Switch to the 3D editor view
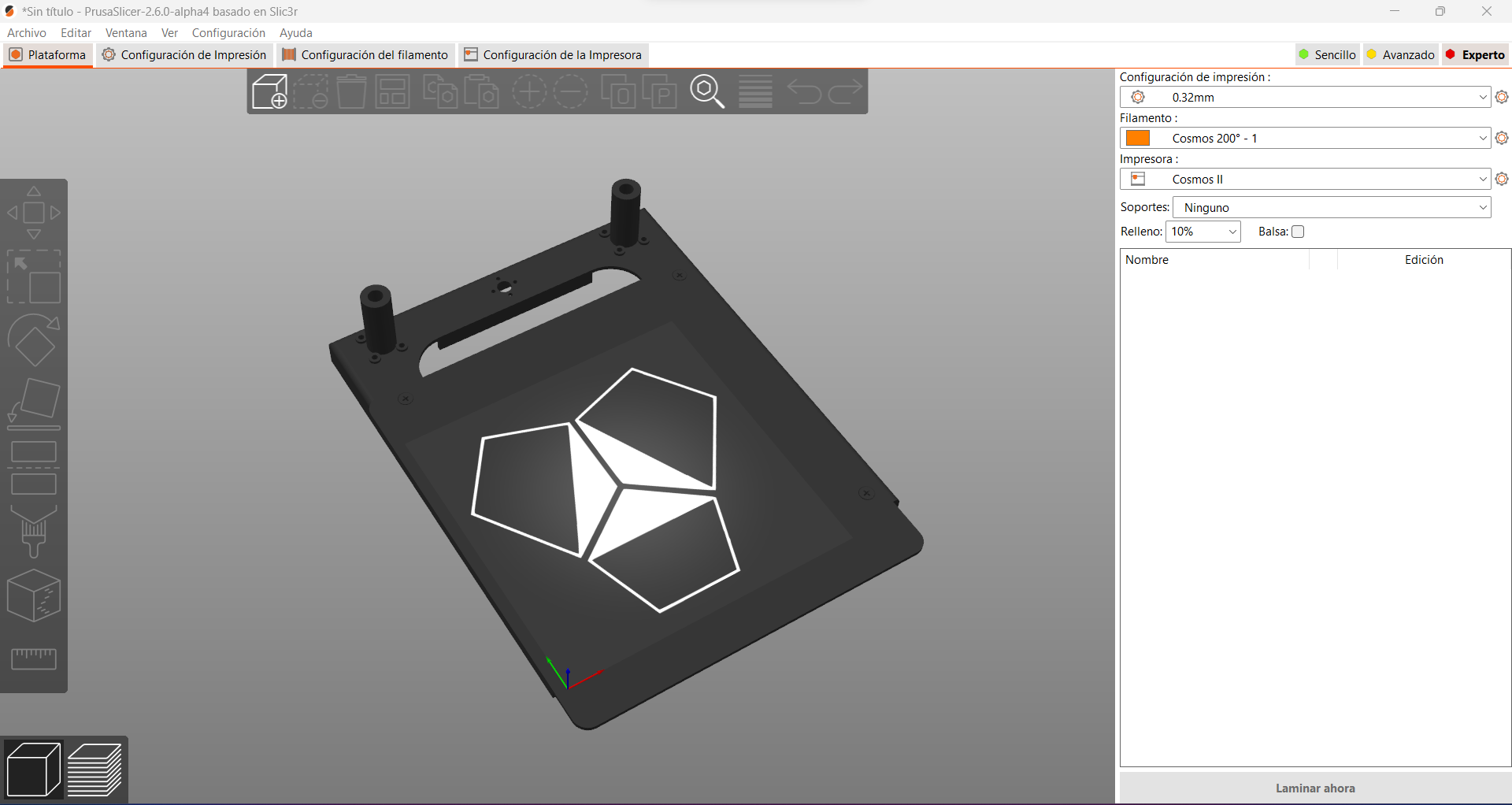1512x805 pixels. (33, 770)
